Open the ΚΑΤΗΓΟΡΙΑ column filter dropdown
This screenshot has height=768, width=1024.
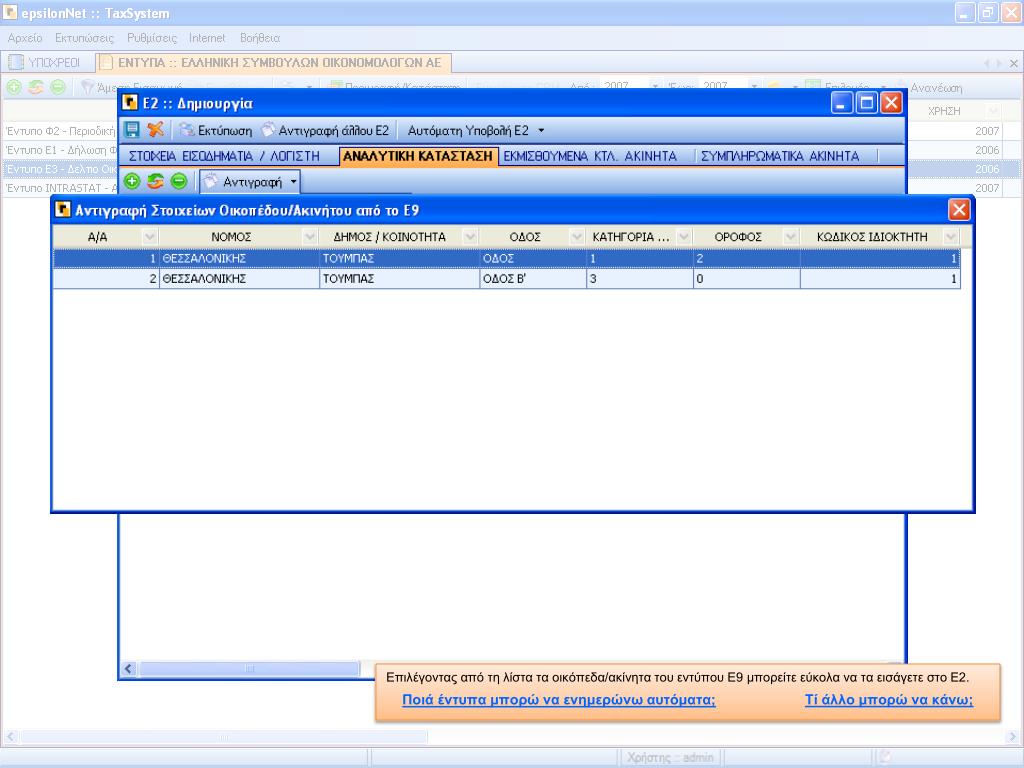[x=684, y=236]
